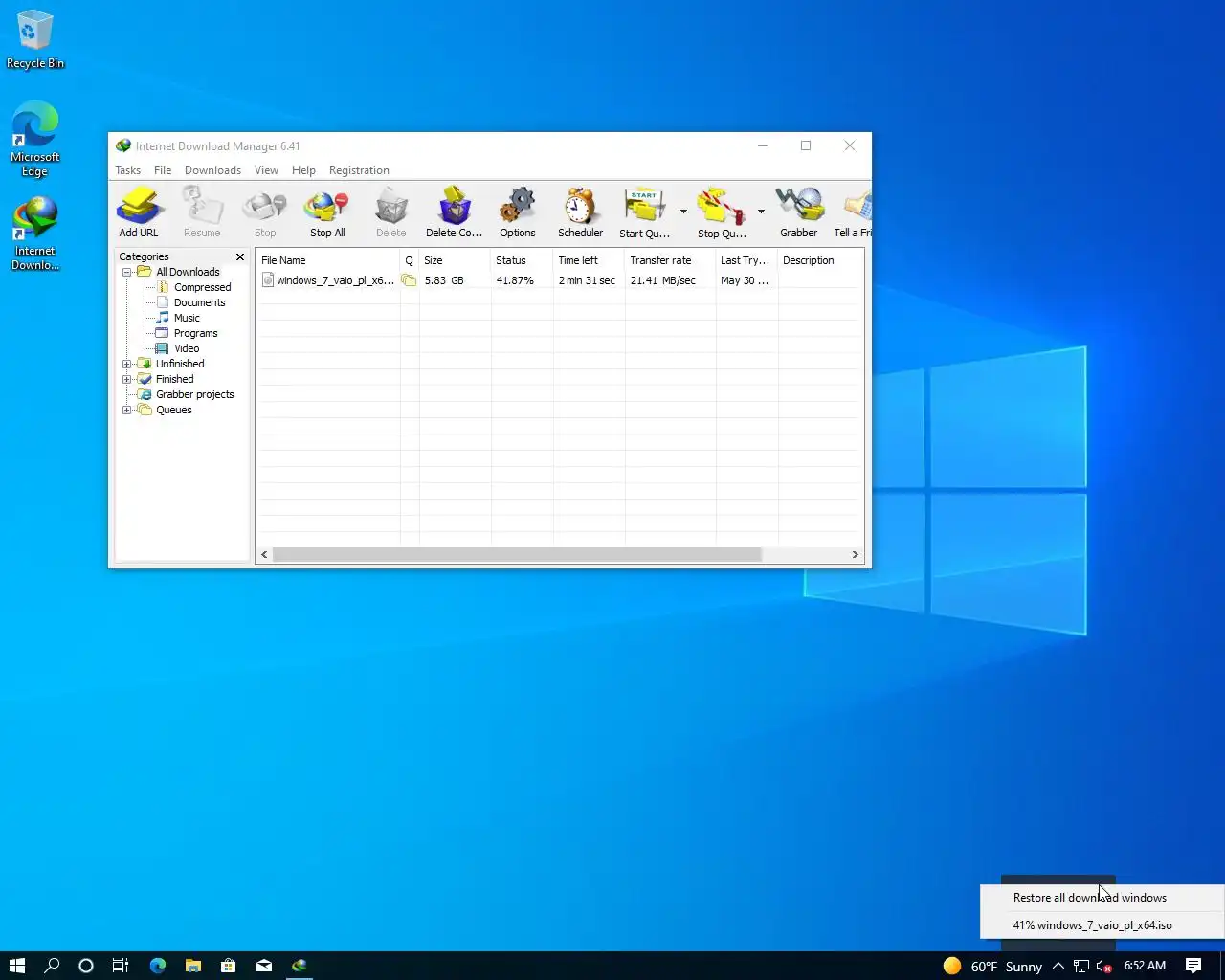
Task: Open Recycle Bin desktop icon
Action: pyautogui.click(x=35, y=40)
